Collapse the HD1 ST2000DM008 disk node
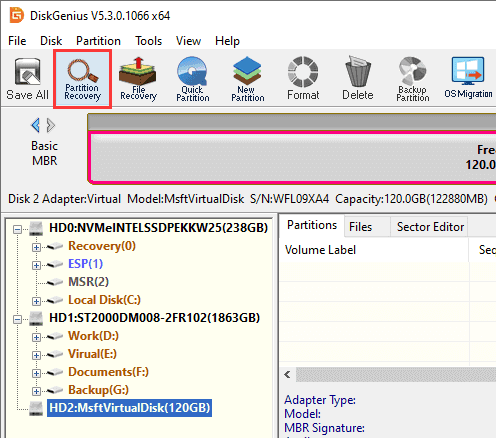Screen dimensions: 496x438 tap(17, 319)
